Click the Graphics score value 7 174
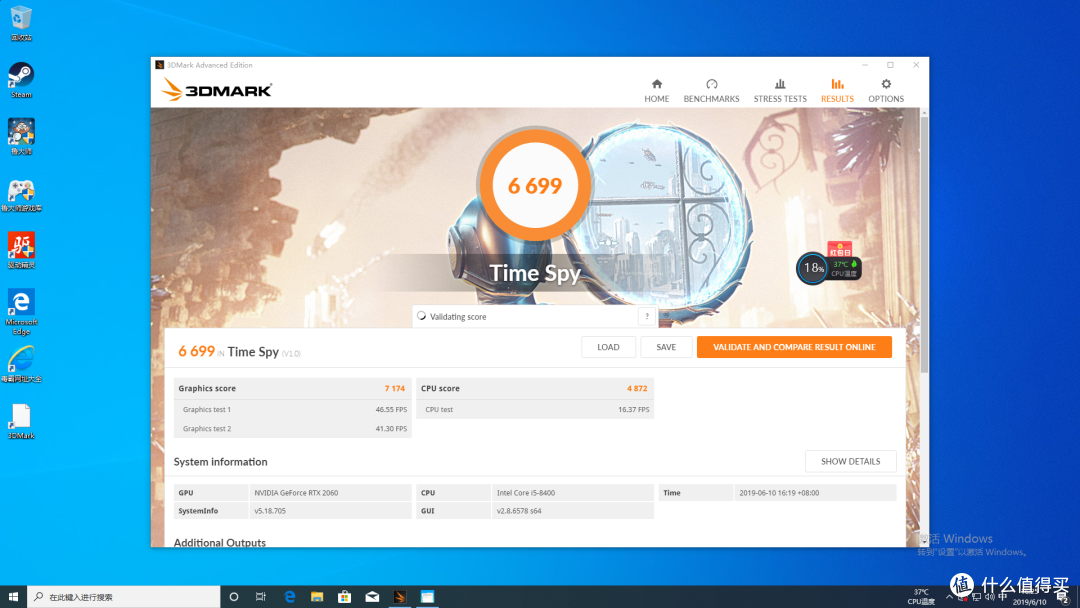Image resolution: width=1080 pixels, height=608 pixels. 395,388
